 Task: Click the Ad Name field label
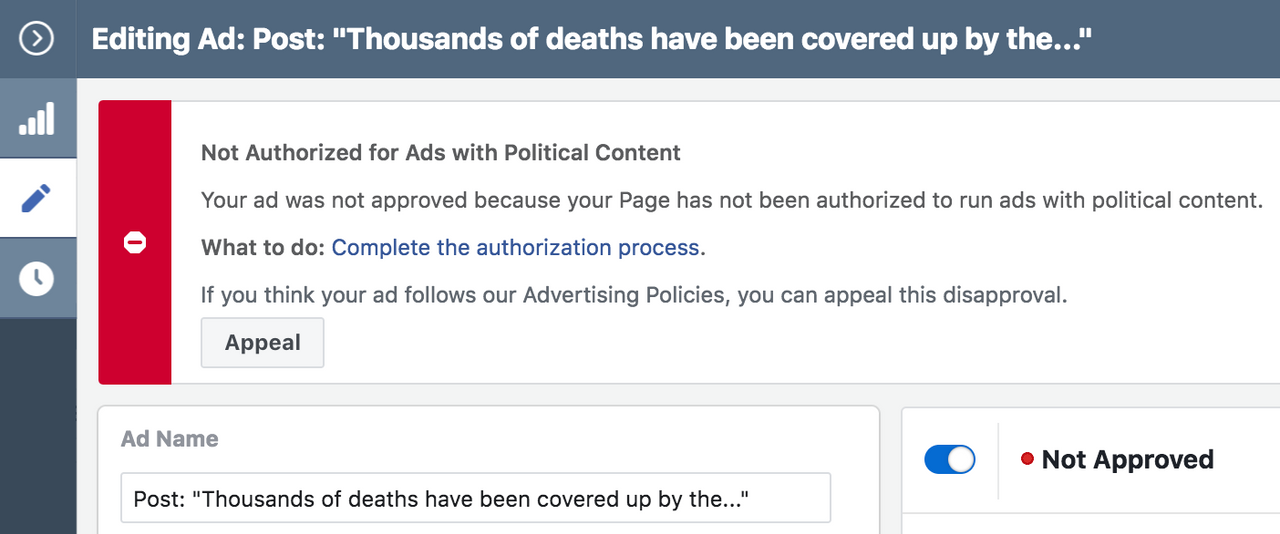(x=169, y=439)
